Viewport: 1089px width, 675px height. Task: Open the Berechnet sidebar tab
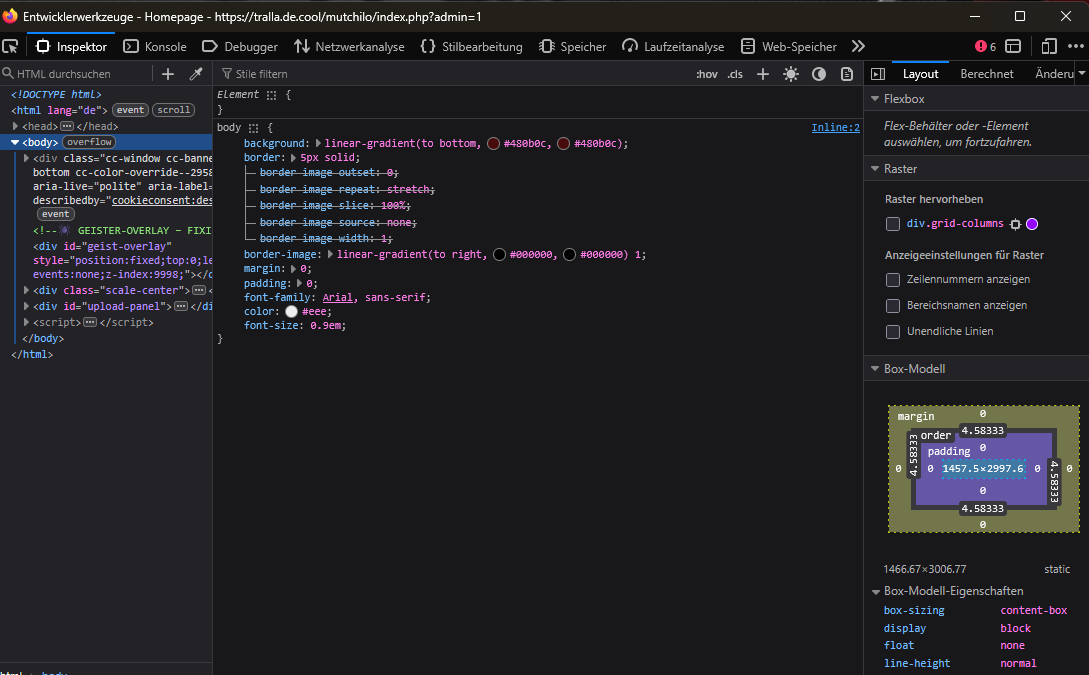(x=986, y=74)
